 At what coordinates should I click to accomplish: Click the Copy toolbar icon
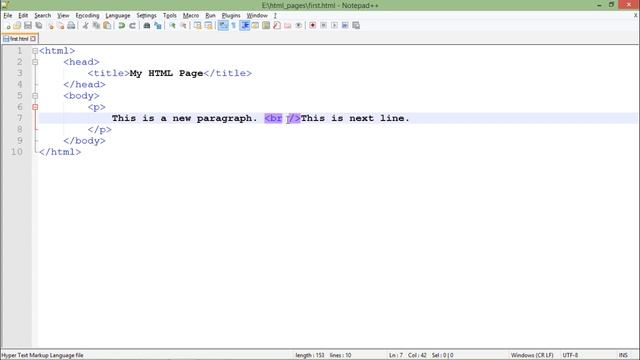(x=96, y=26)
